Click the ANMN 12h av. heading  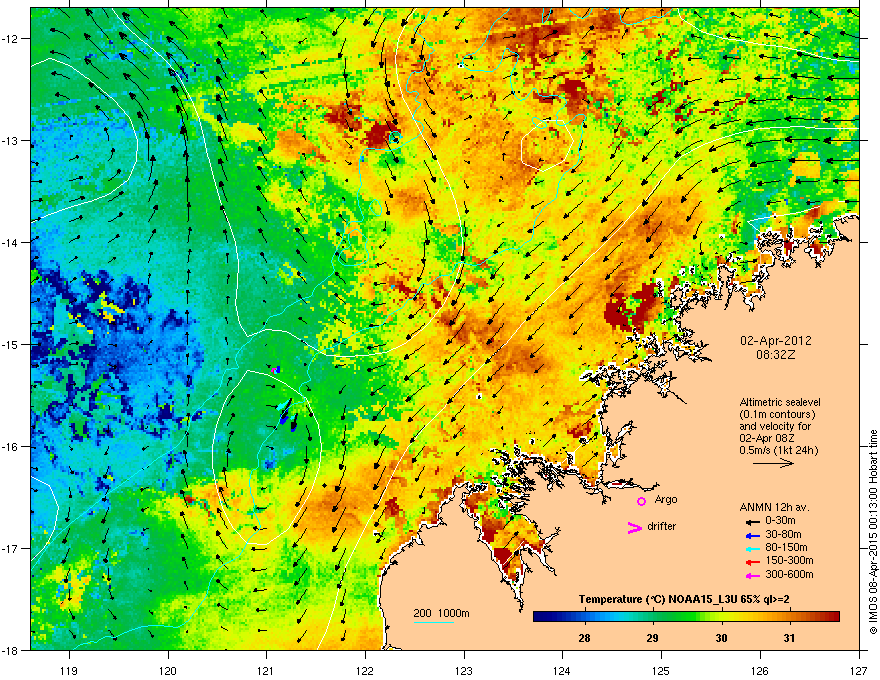coord(774,507)
